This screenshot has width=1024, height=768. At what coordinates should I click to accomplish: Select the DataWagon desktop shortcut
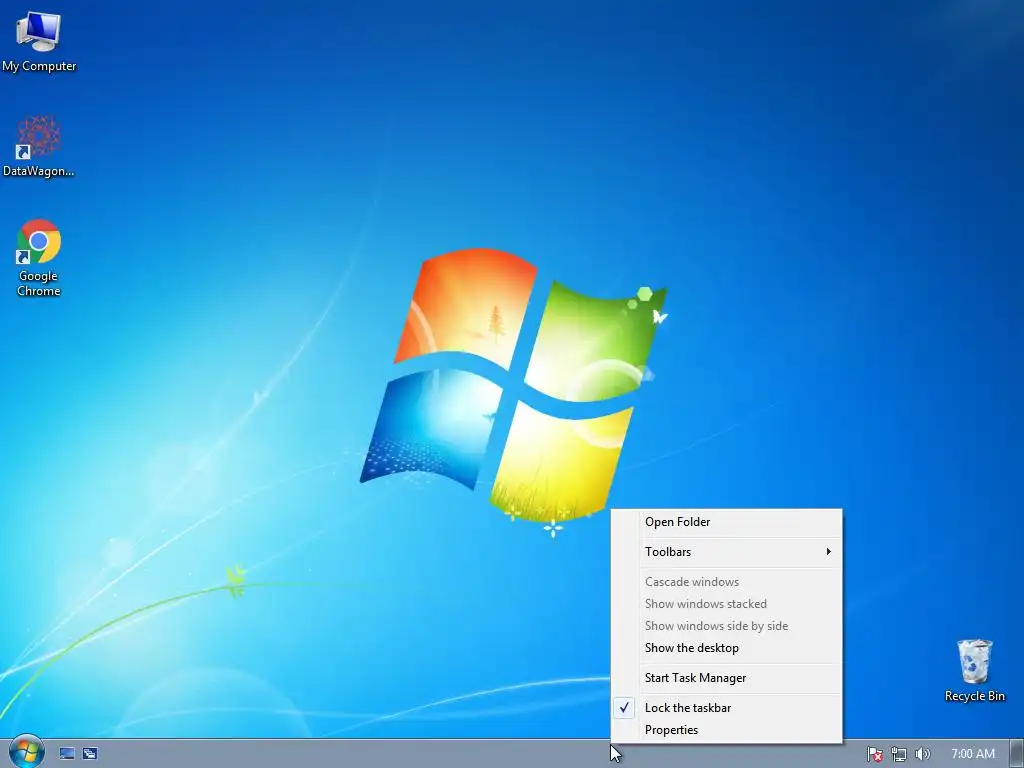tap(39, 146)
